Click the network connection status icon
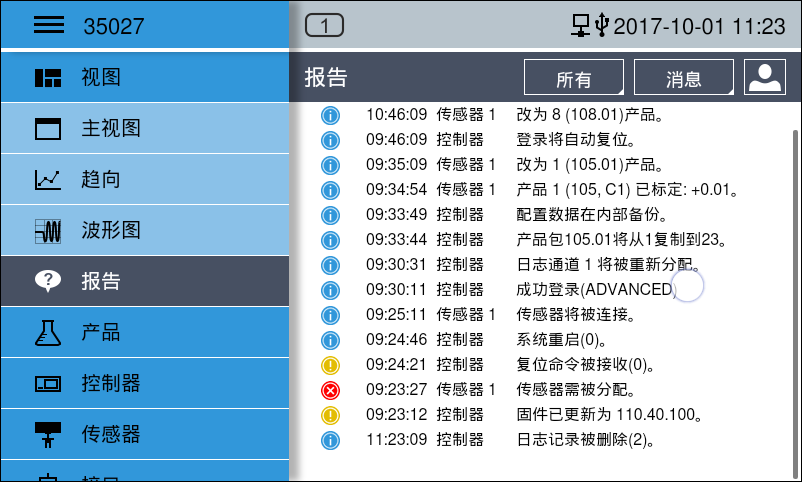 (581, 26)
